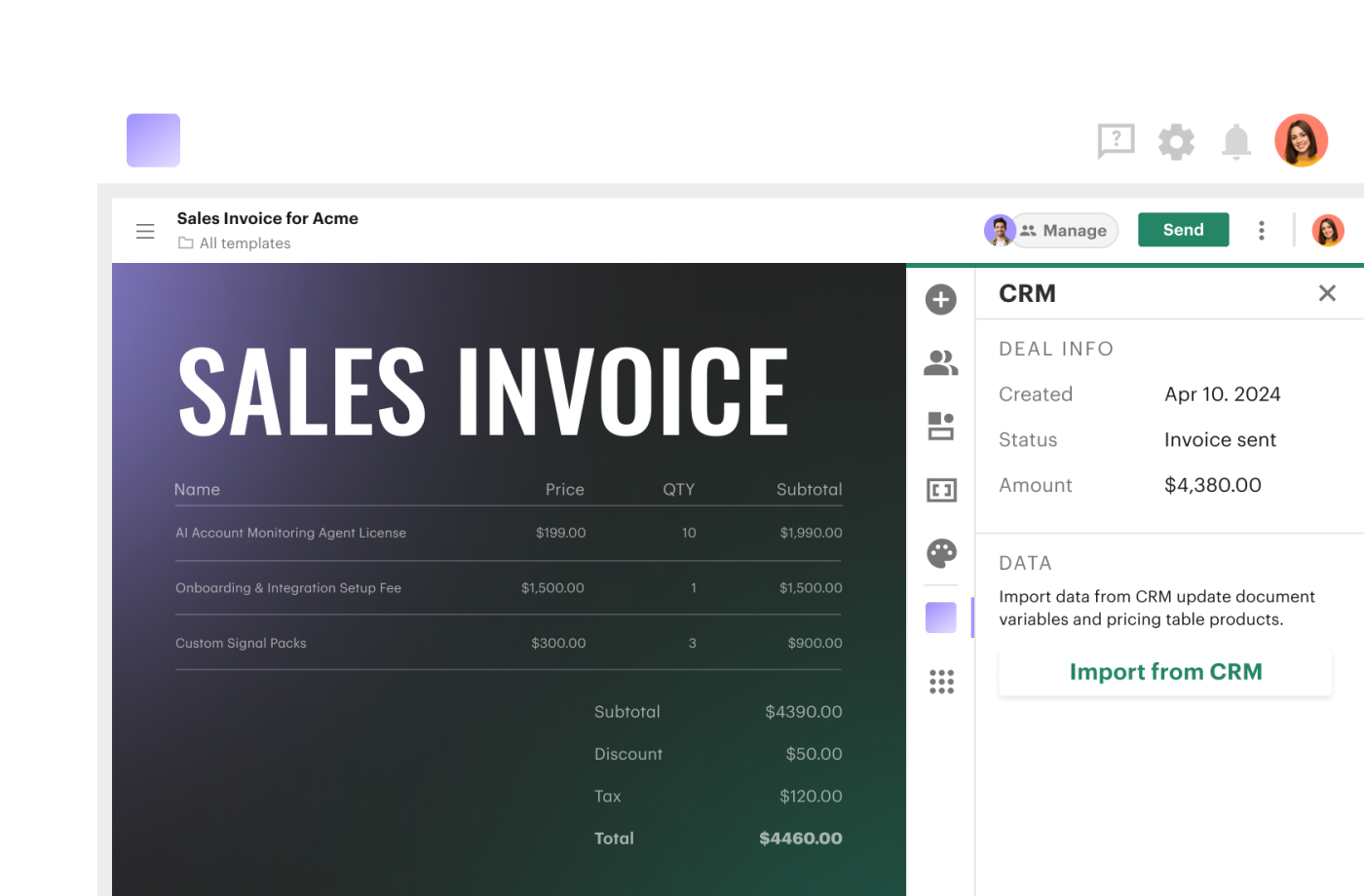This screenshot has height=896, width=1364.
Task: Click the notifications bell icon
Action: pyautogui.click(x=1235, y=142)
